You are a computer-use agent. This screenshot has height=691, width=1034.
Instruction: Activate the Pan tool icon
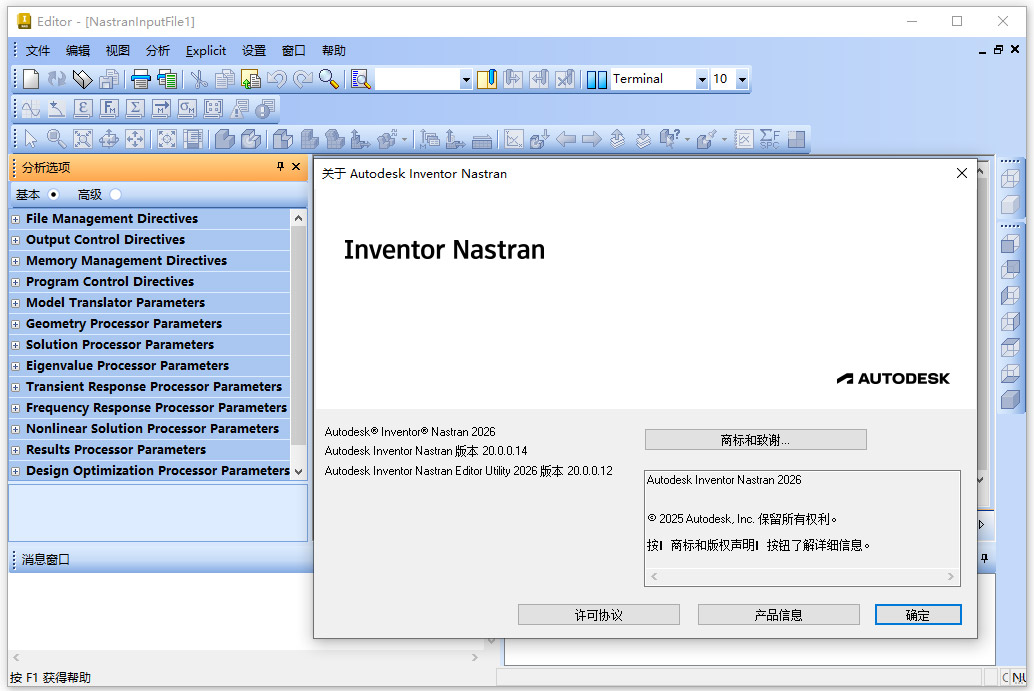[x=135, y=139]
